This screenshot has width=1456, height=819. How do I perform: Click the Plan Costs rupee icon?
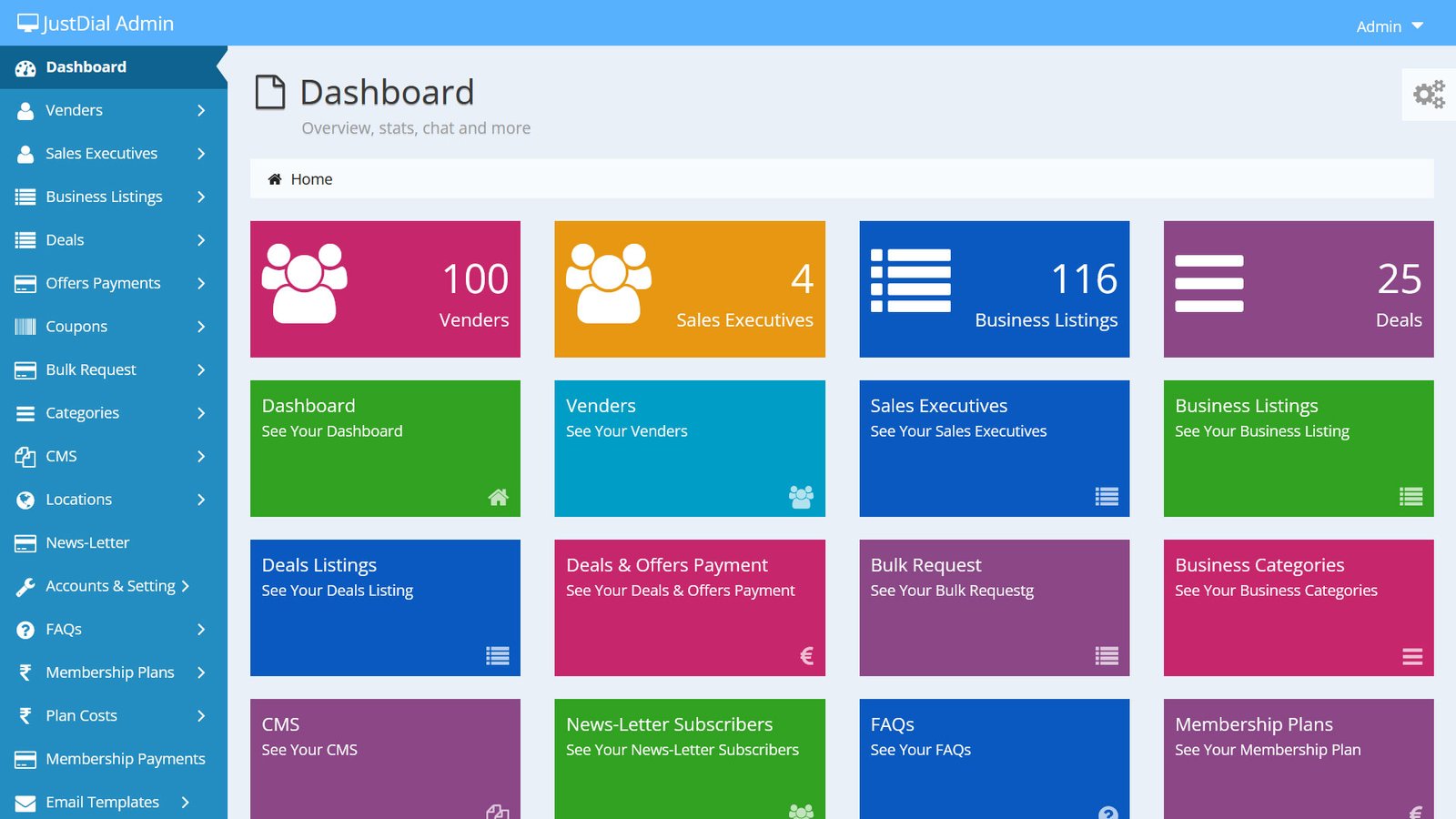(x=25, y=716)
